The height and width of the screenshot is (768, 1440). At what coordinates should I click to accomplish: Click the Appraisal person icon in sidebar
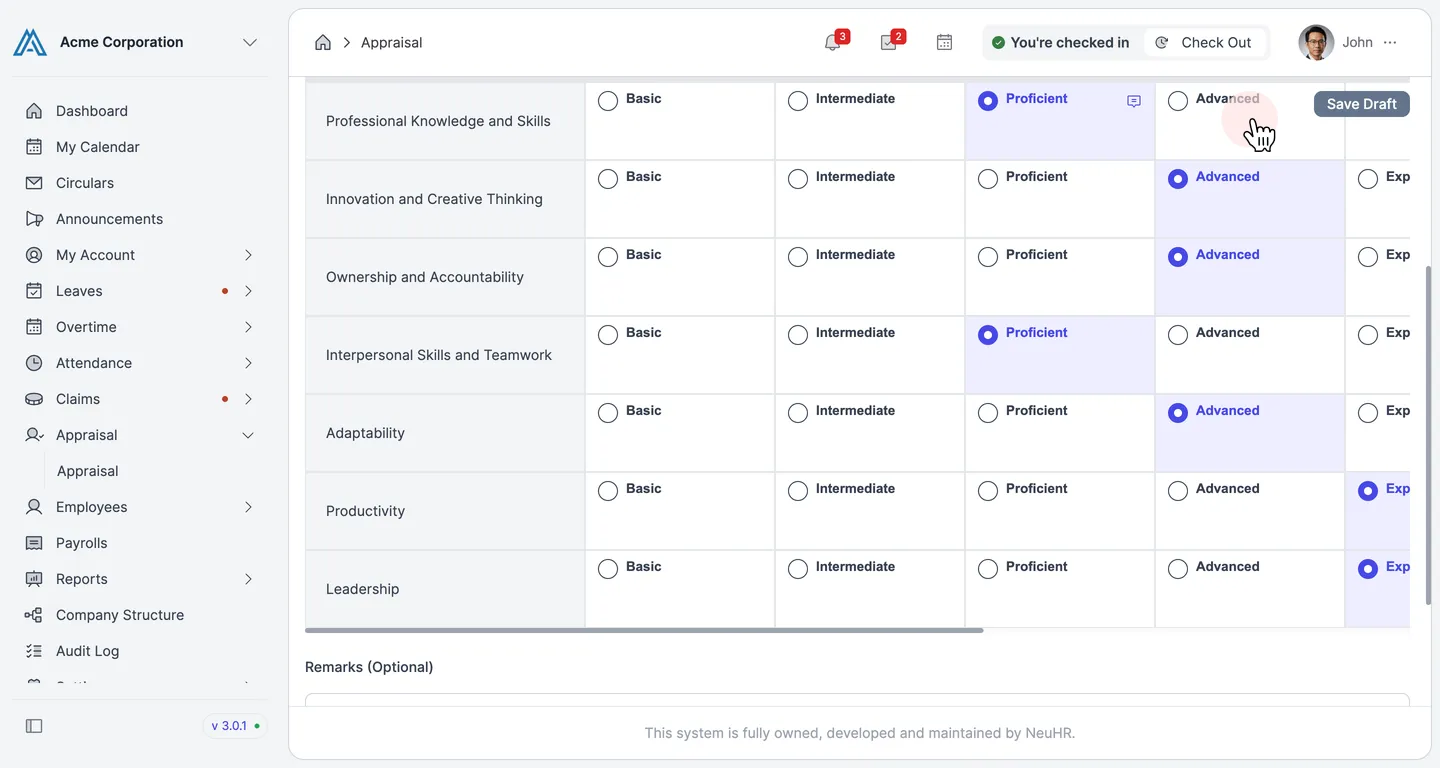click(34, 435)
